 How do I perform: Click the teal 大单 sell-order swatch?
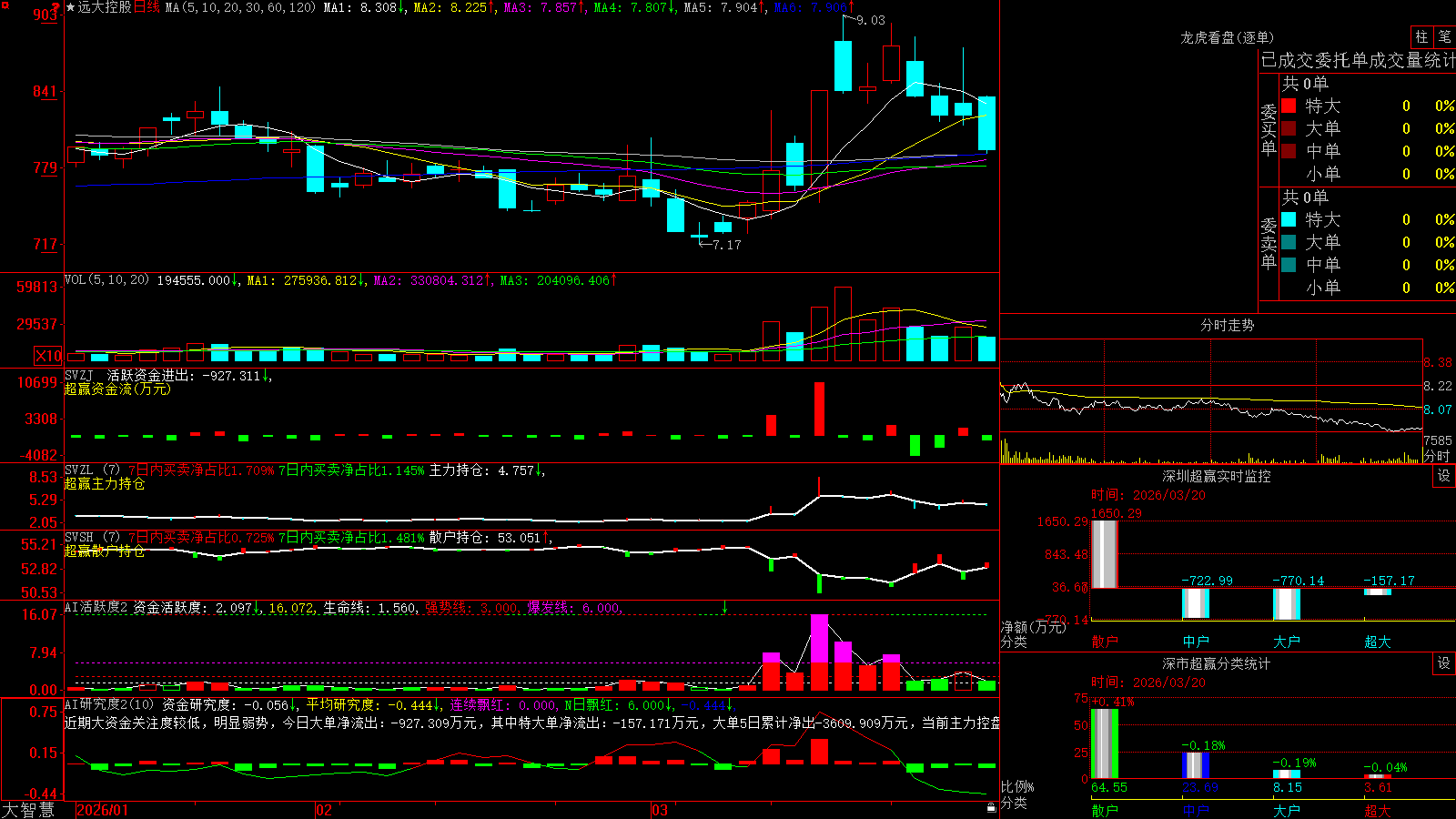click(x=1289, y=242)
